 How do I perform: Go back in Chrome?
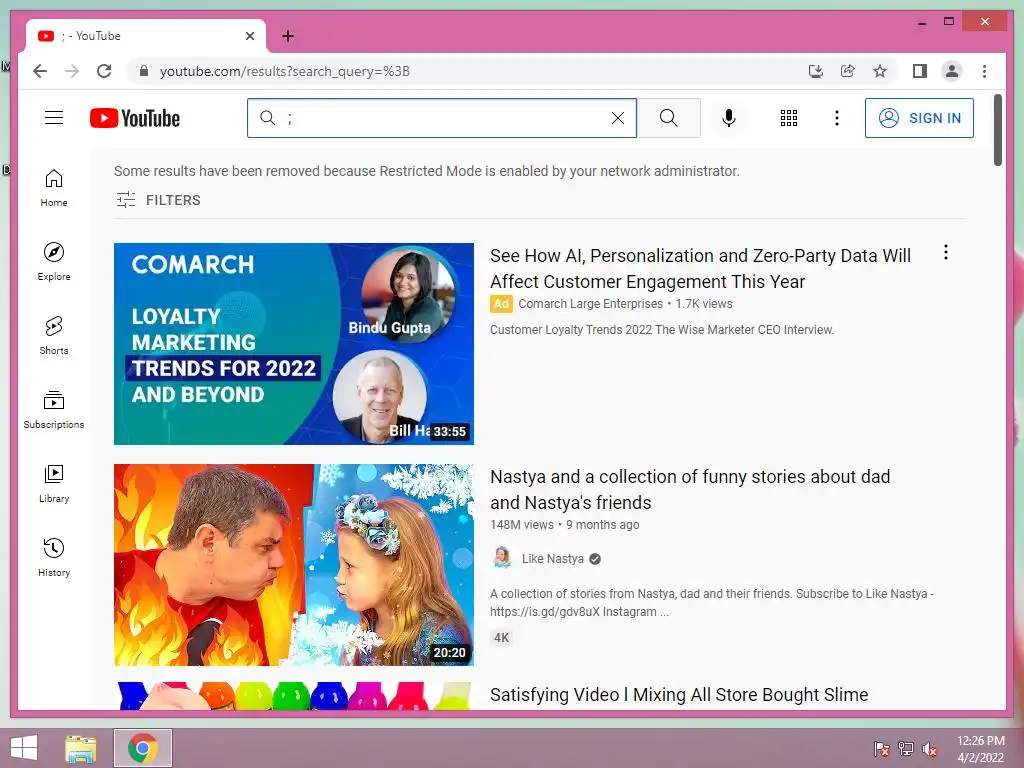click(40, 71)
